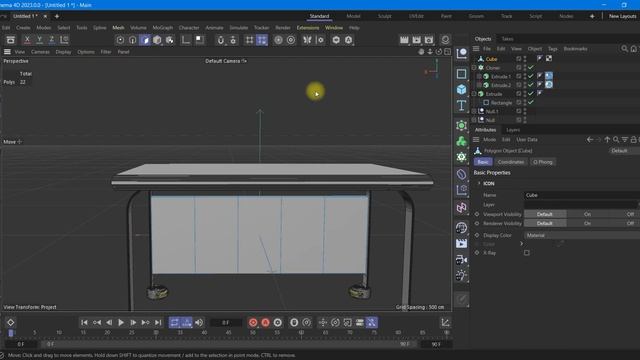The height and width of the screenshot is (360, 640).
Task: Open the viewport Cameras menu
Action: click(40, 52)
